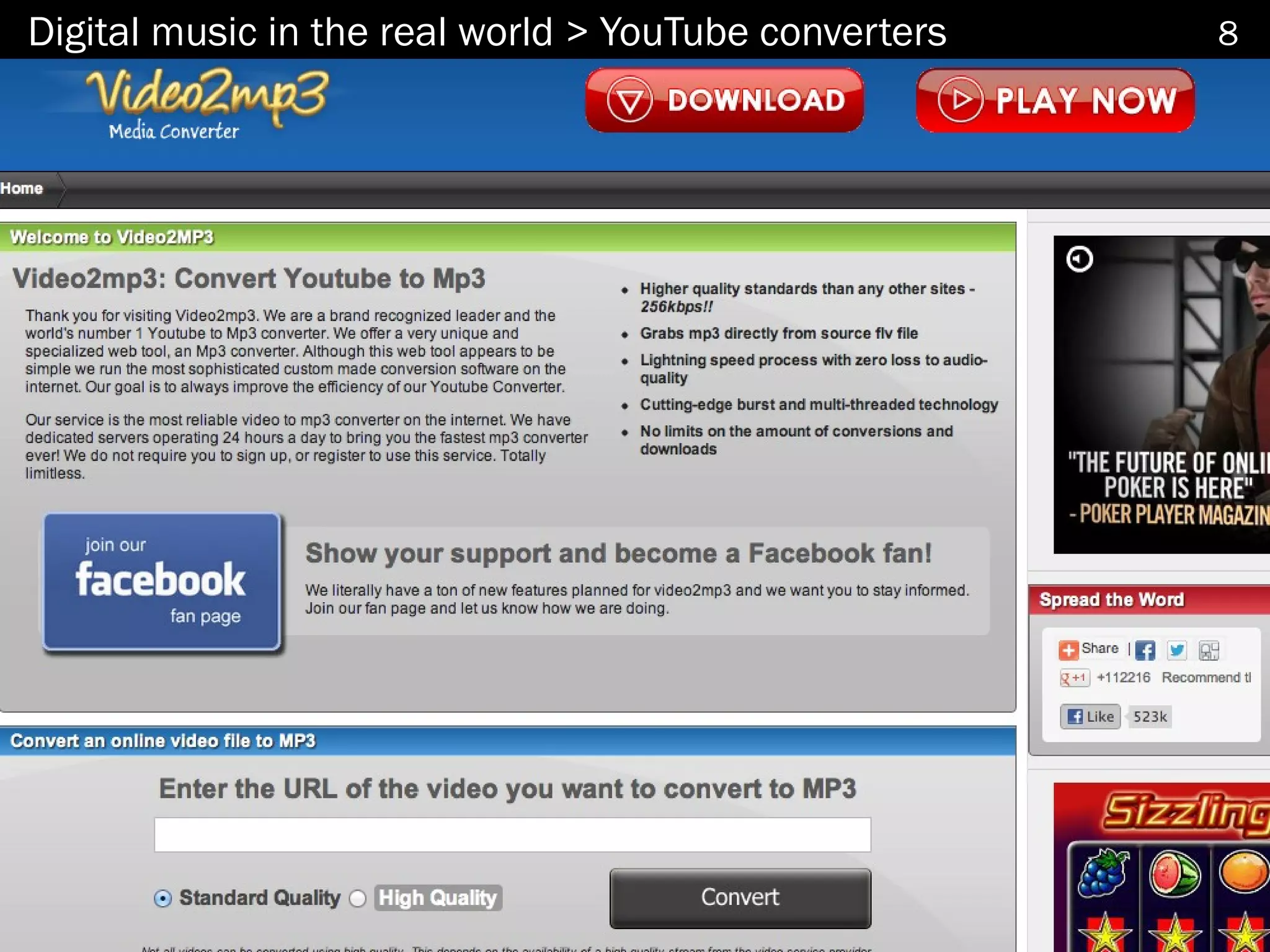Viewport: 1270px width, 952px height.
Task: Click the red DOWNLOAD button
Action: pyautogui.click(x=724, y=100)
